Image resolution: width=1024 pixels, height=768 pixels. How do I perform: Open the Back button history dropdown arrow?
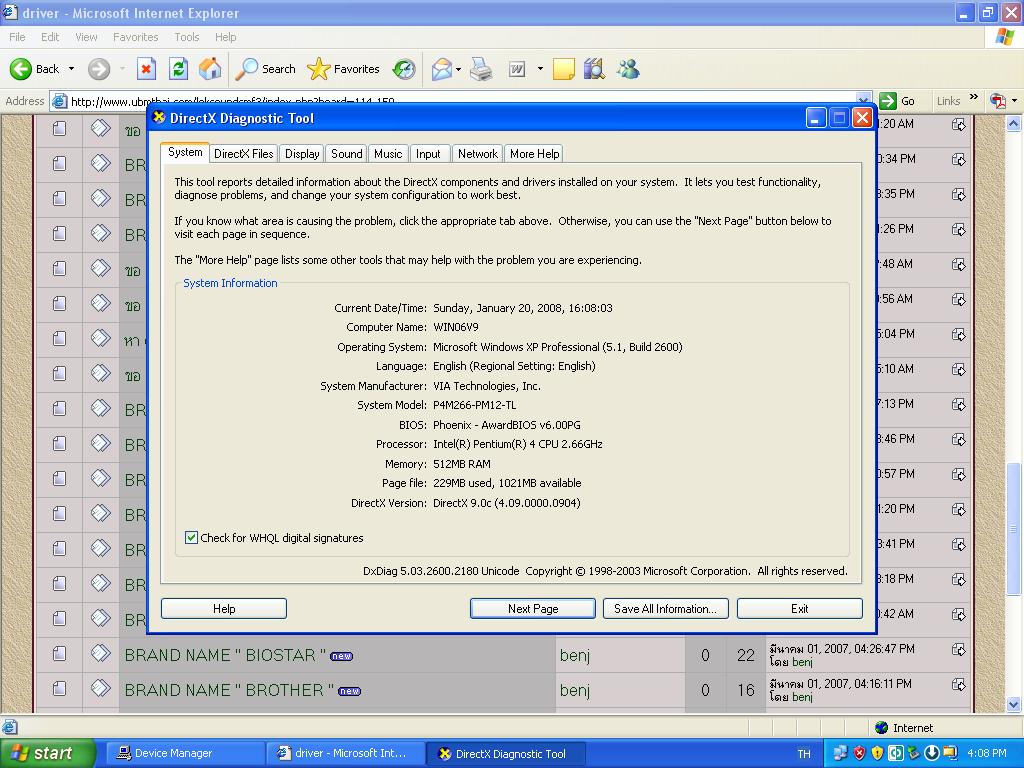click(71, 69)
